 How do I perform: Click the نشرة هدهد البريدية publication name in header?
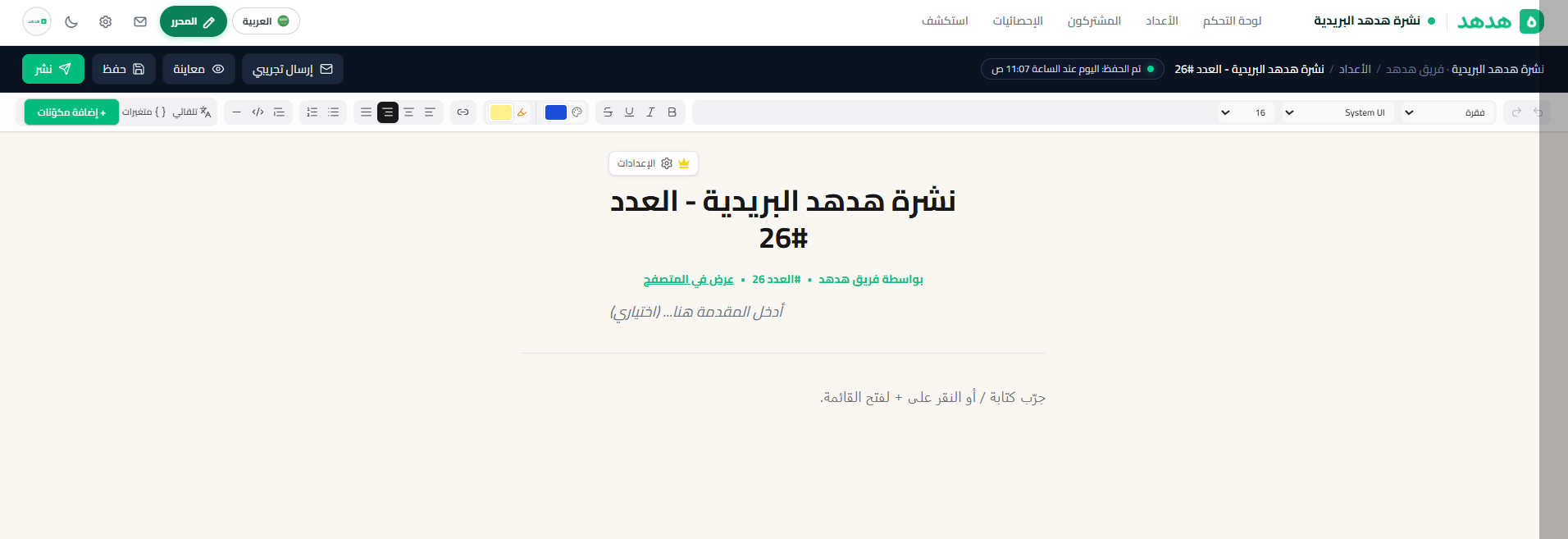(1367, 21)
